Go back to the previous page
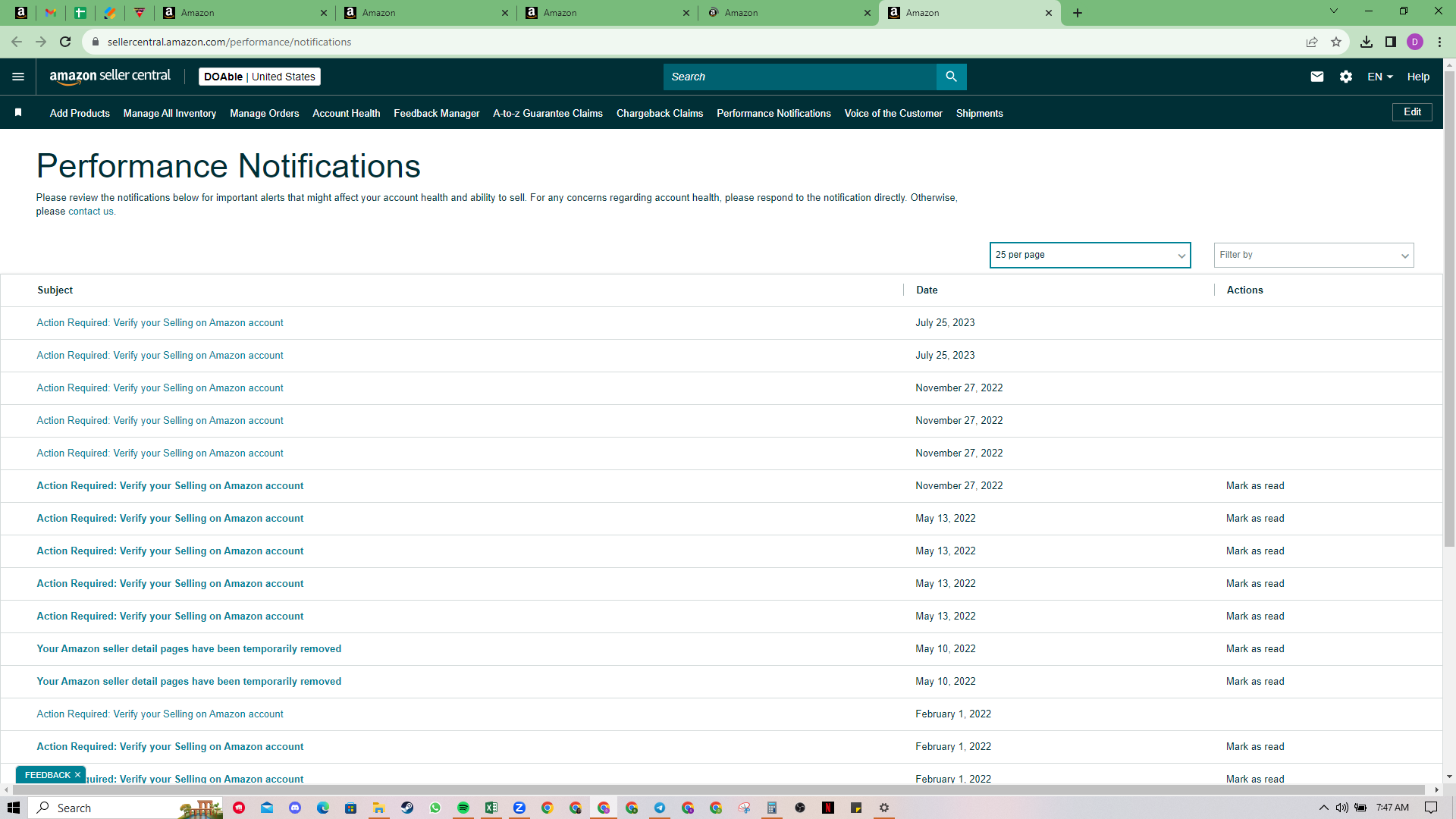 coord(17,42)
